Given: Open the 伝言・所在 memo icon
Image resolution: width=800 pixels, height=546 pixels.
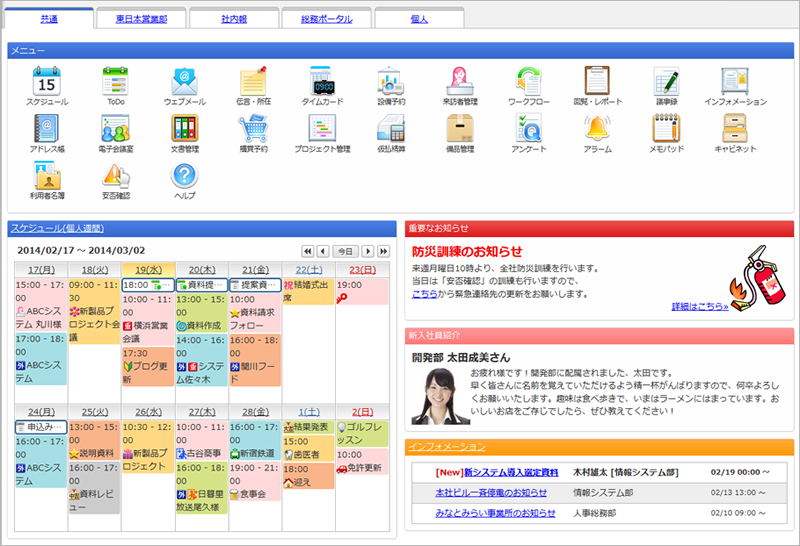Looking at the screenshot, I should (x=254, y=81).
